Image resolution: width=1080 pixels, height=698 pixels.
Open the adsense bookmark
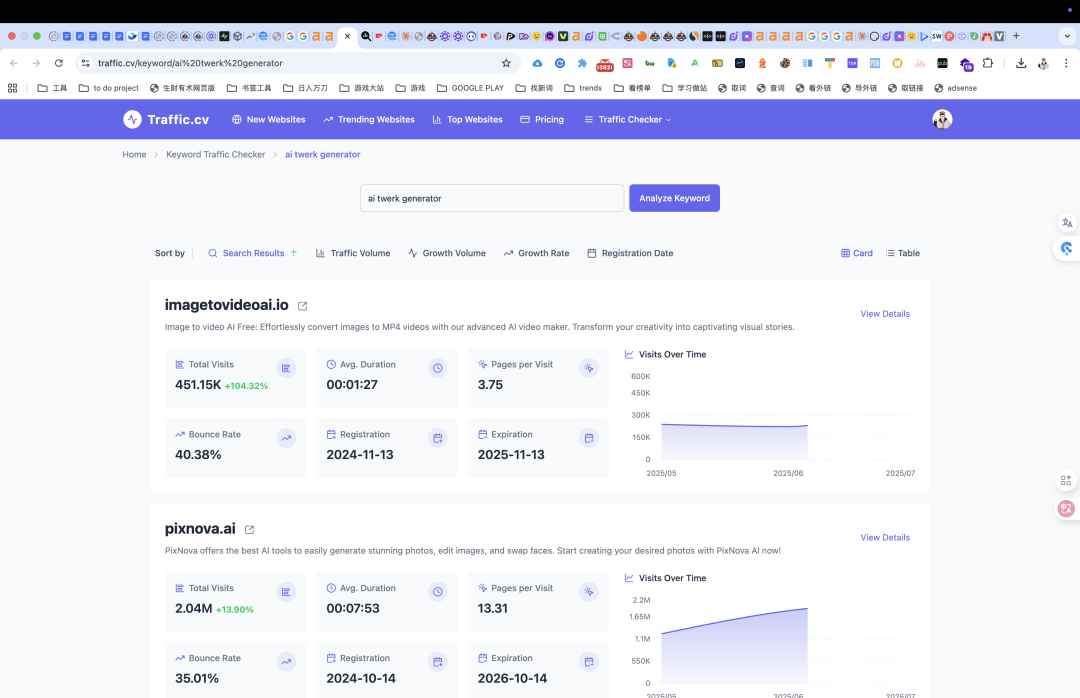(955, 88)
